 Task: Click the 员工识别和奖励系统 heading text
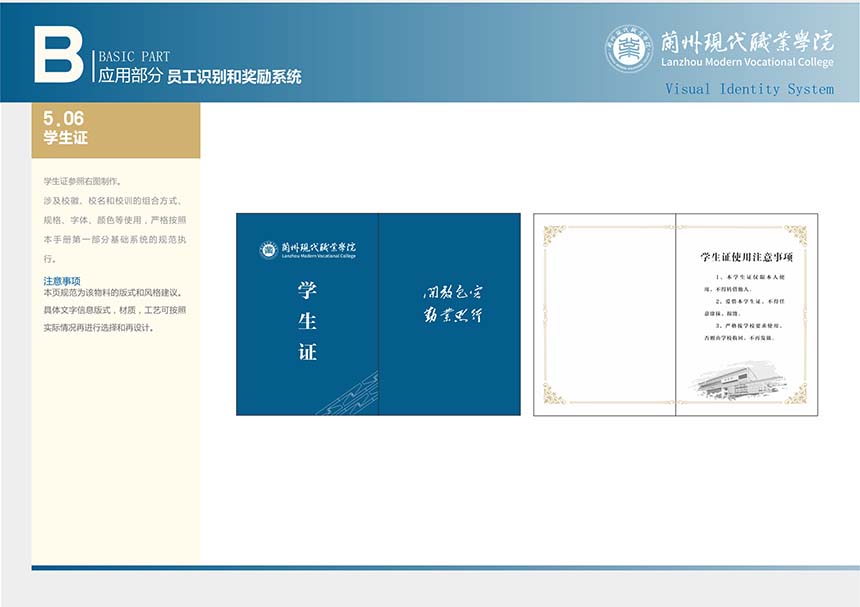234,77
